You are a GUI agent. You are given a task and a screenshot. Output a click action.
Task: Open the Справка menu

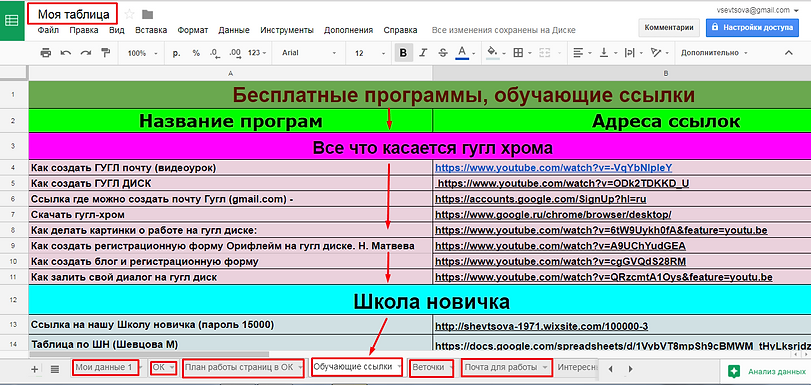401,30
